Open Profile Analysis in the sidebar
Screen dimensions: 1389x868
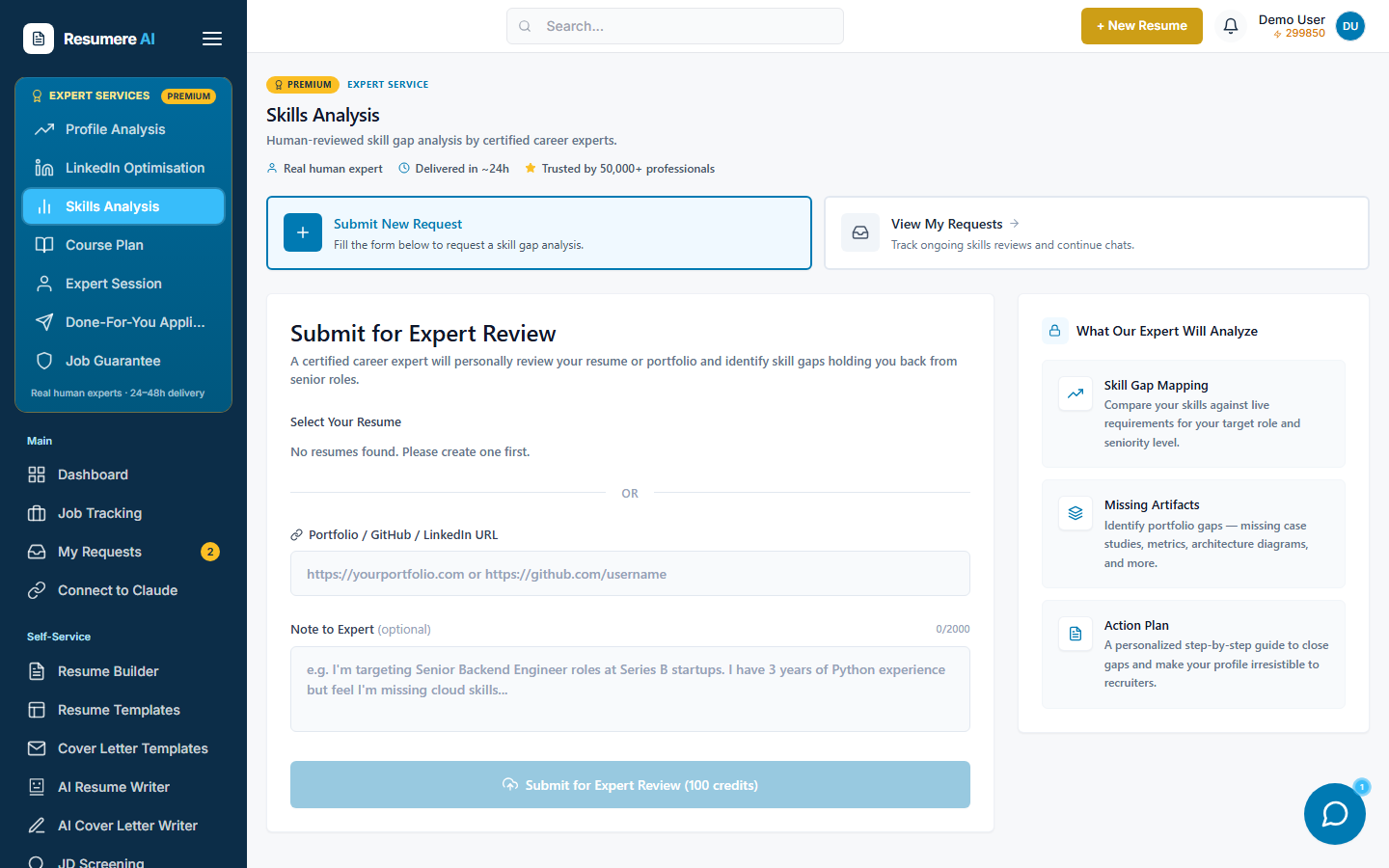click(x=123, y=129)
